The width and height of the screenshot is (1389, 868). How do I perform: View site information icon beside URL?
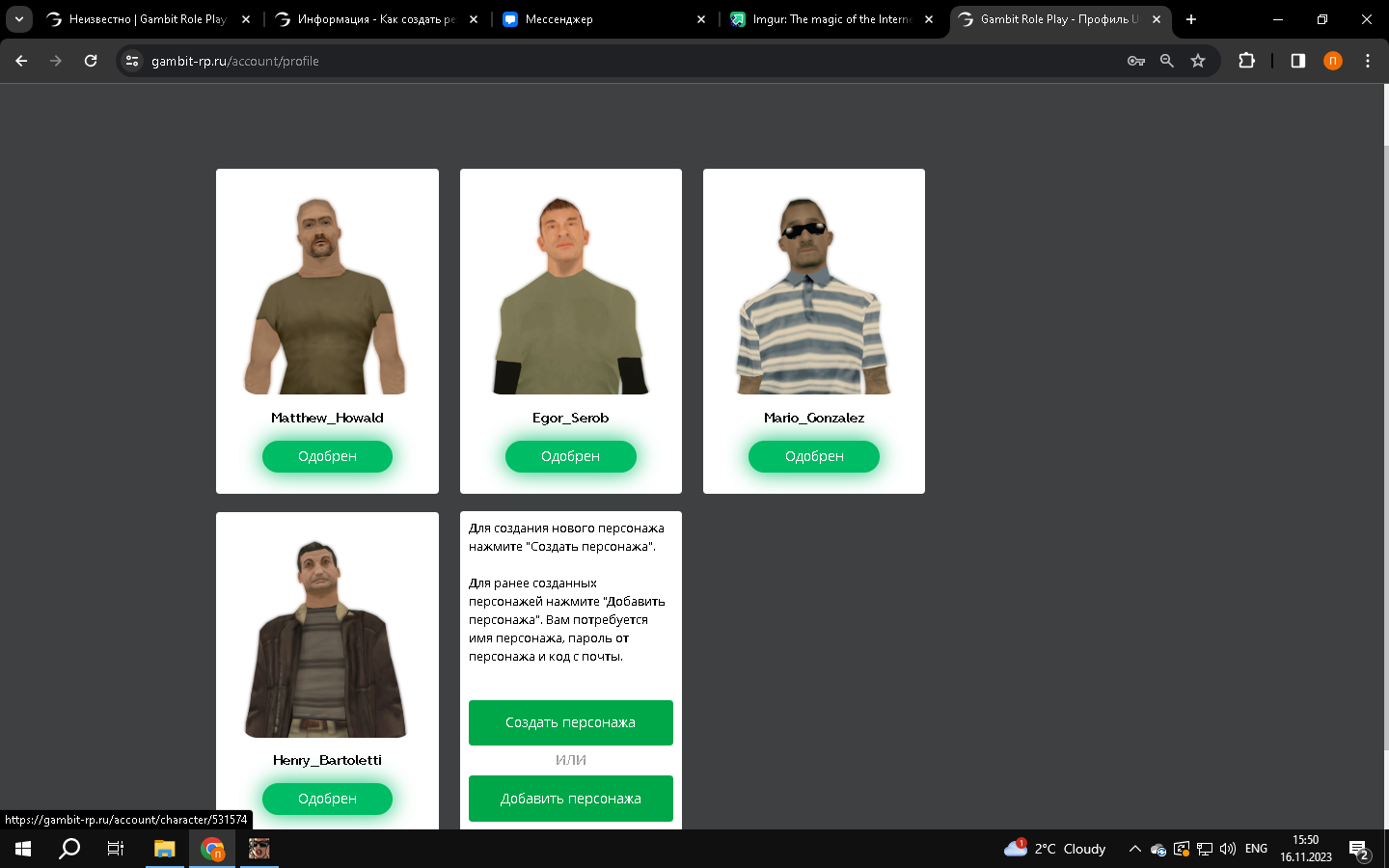pos(132,61)
